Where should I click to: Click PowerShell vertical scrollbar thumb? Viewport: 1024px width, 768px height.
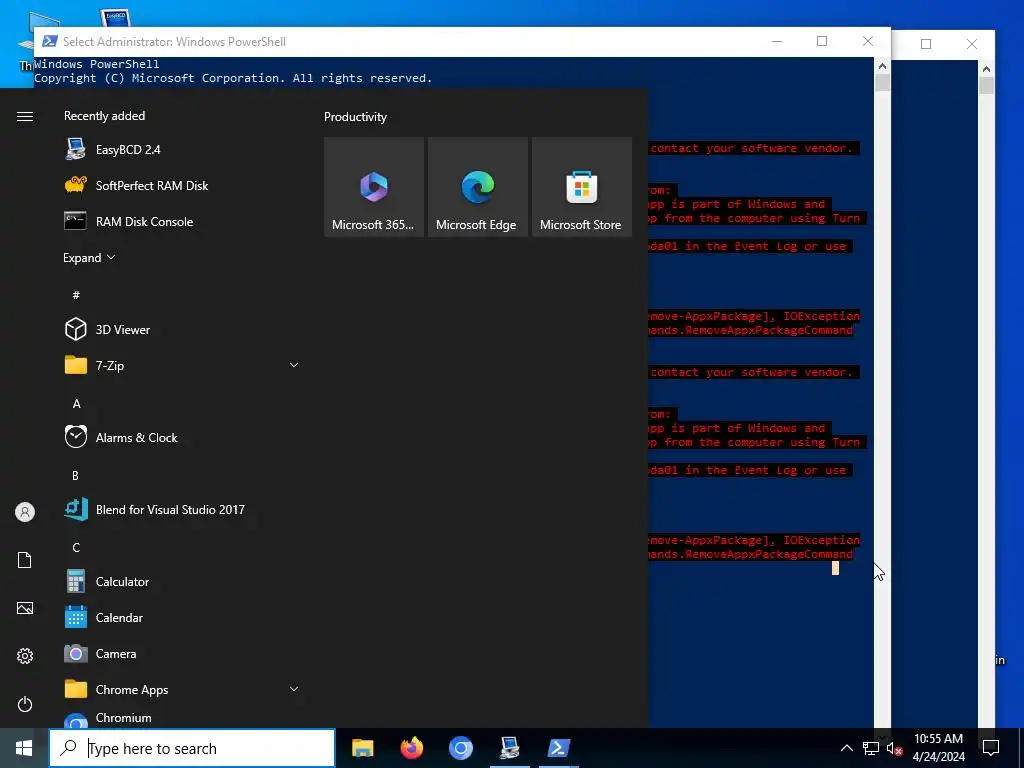882,83
